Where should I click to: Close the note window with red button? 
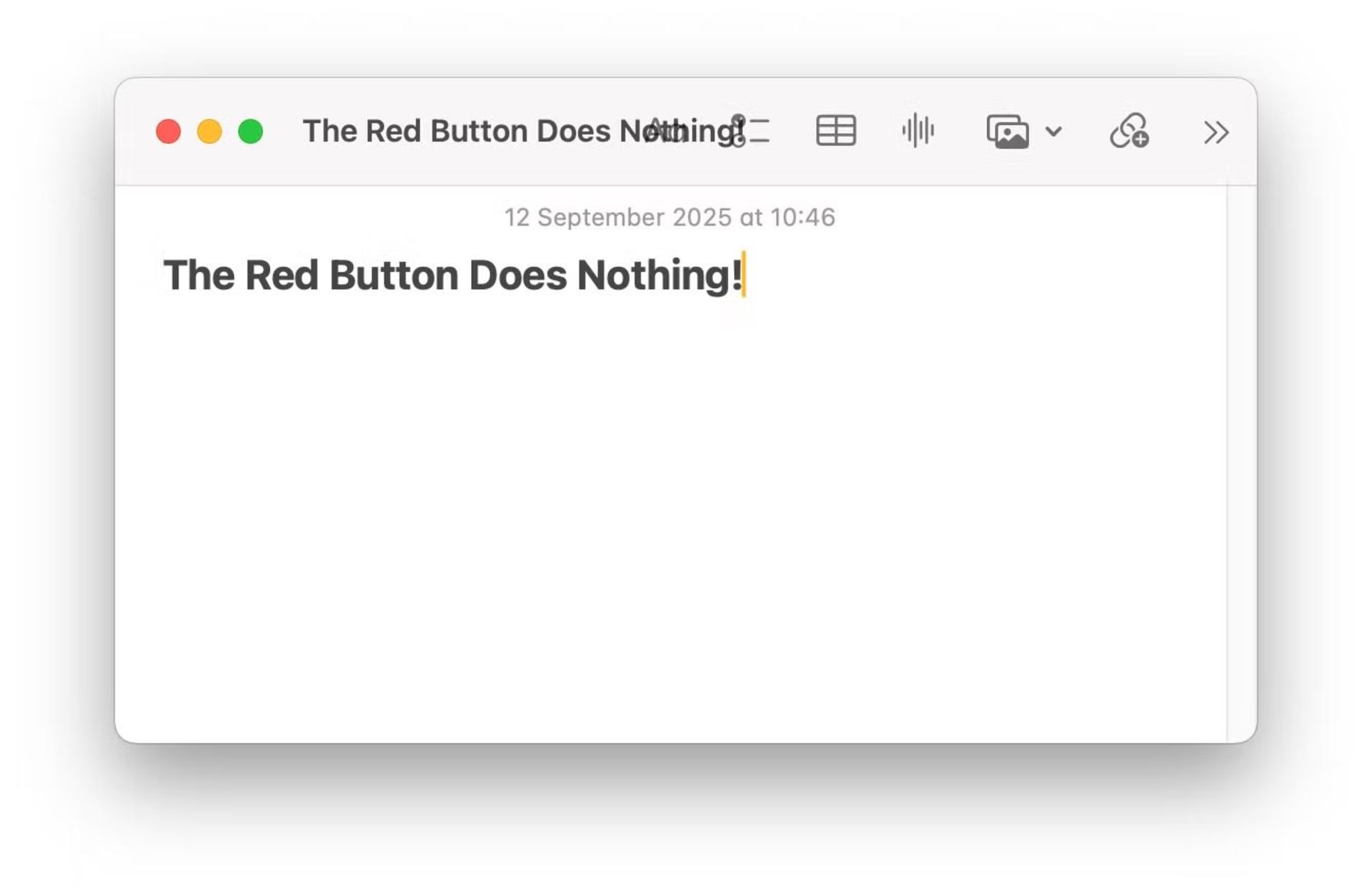[x=169, y=131]
